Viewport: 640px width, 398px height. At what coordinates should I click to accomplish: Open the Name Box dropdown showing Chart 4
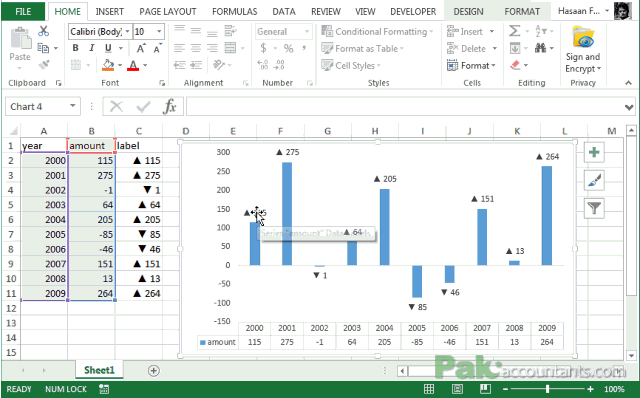(x=72, y=107)
